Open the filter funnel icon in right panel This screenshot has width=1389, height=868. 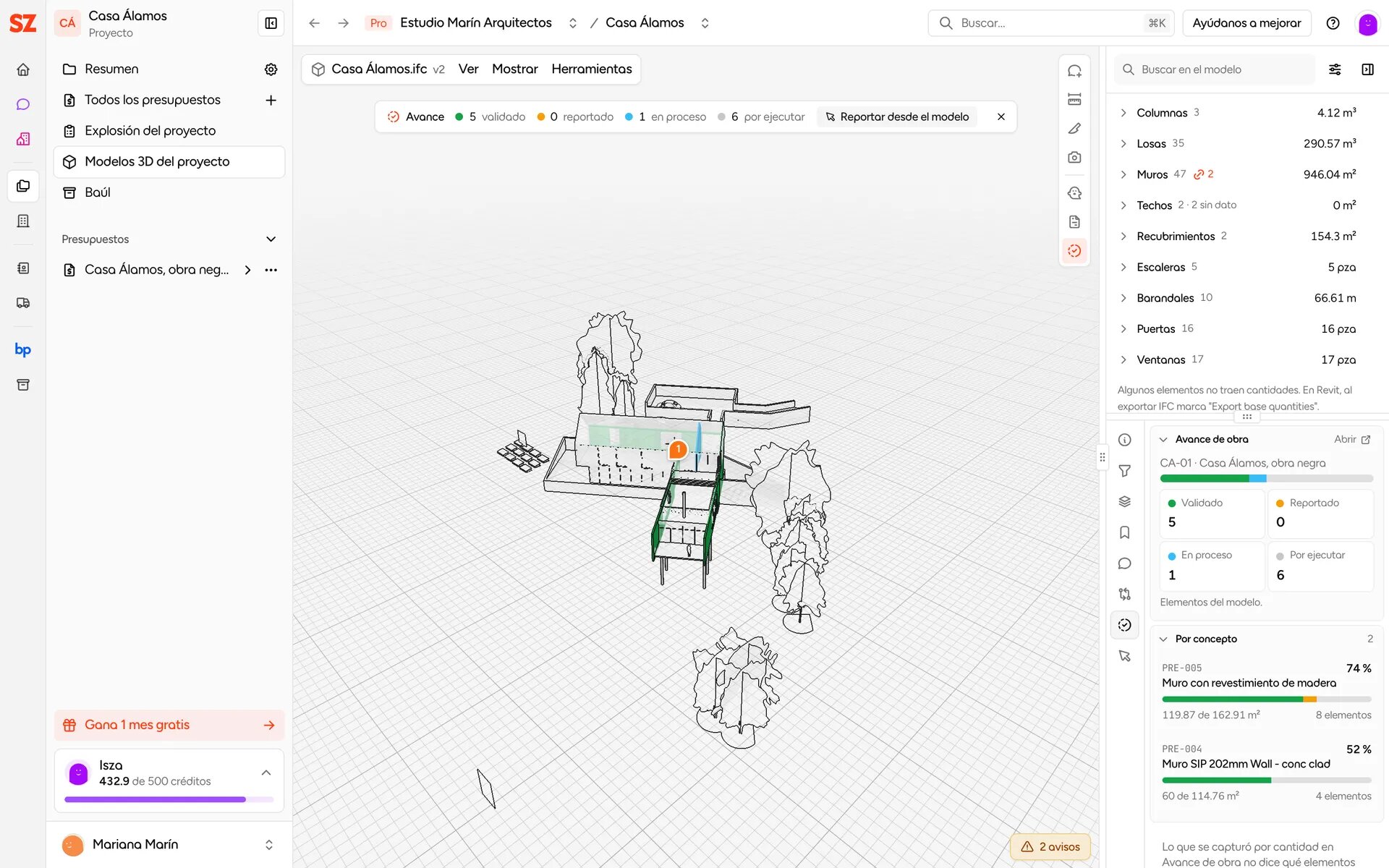pyautogui.click(x=1125, y=471)
